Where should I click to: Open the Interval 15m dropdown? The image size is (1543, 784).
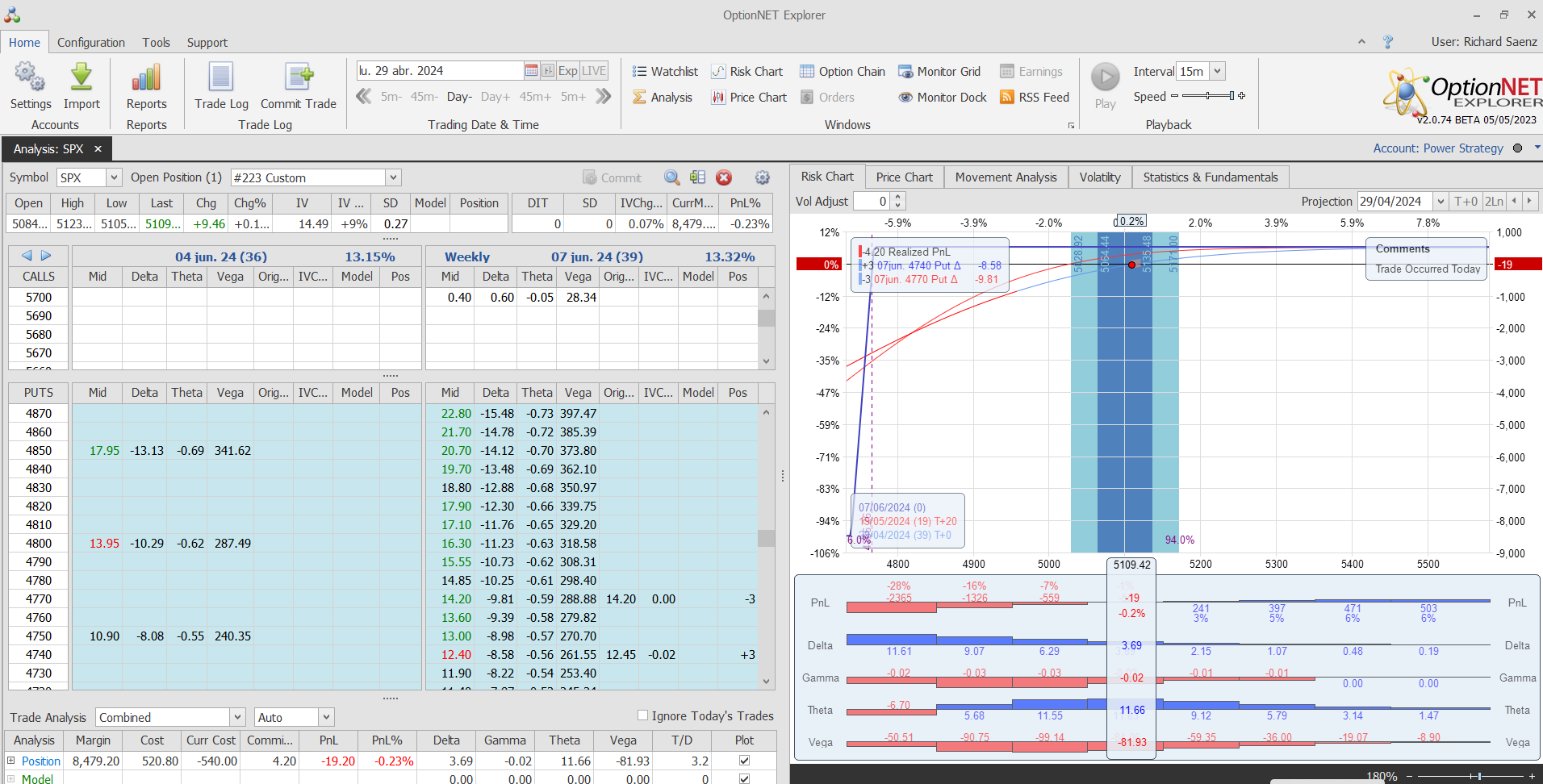[1218, 72]
